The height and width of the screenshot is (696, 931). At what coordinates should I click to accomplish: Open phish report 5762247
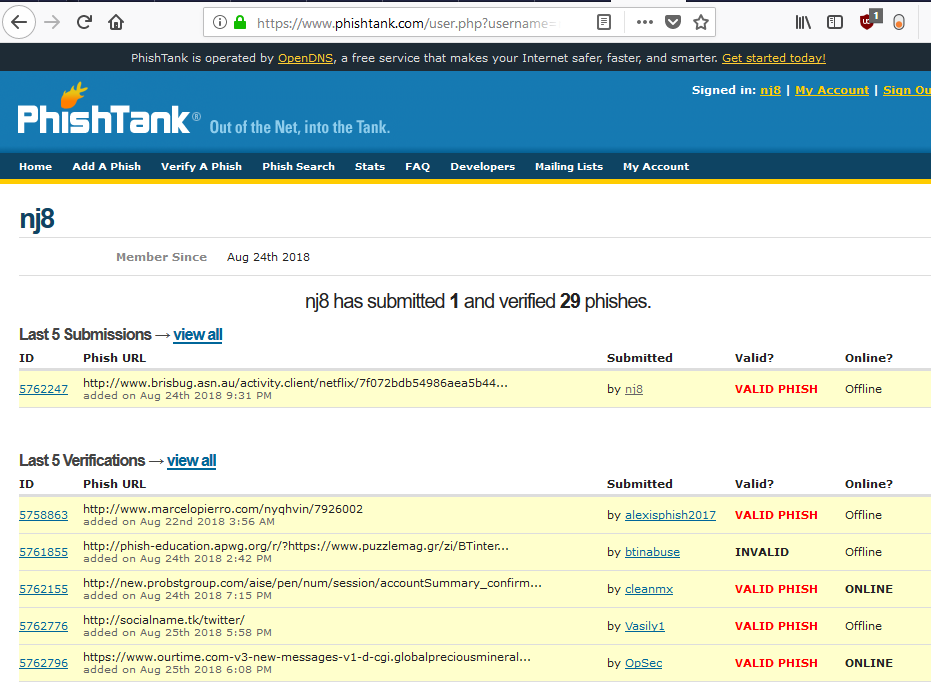[x=43, y=388]
